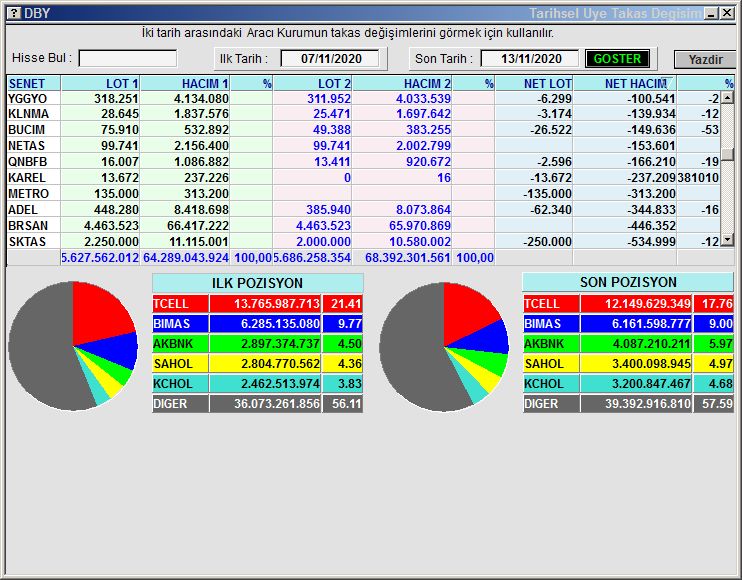Image resolution: width=742 pixels, height=580 pixels.
Task: Focus the Hisse Bul search field
Action: tap(128, 59)
